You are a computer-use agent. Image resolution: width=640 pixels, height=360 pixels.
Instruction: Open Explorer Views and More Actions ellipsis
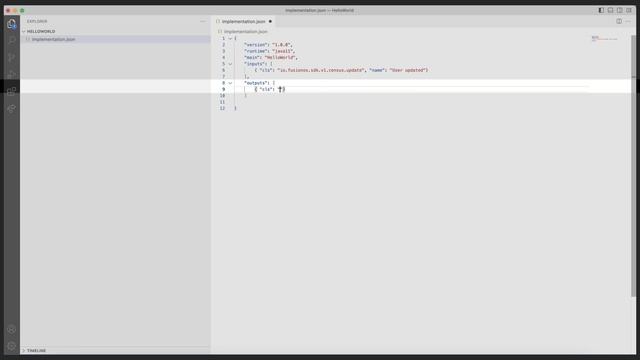[x=203, y=21]
